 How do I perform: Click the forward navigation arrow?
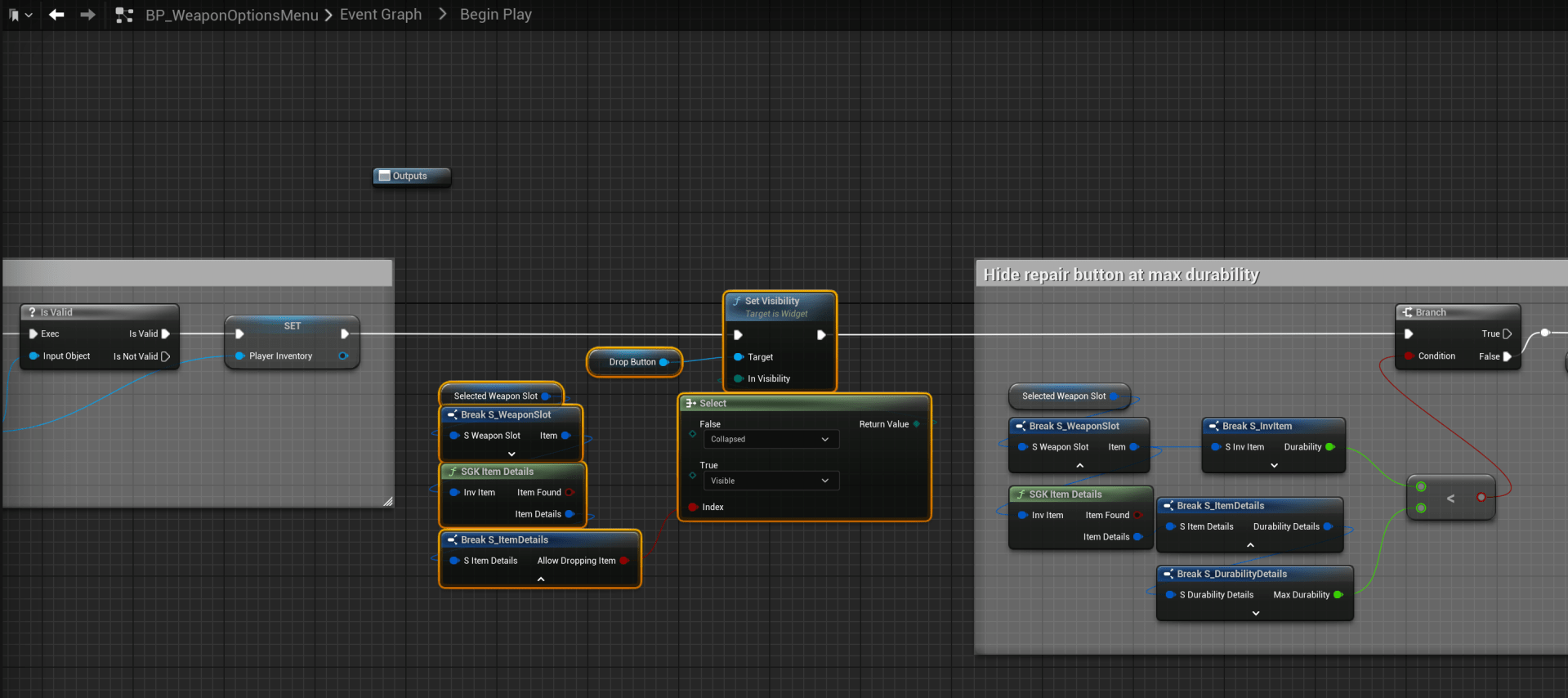[x=87, y=15]
